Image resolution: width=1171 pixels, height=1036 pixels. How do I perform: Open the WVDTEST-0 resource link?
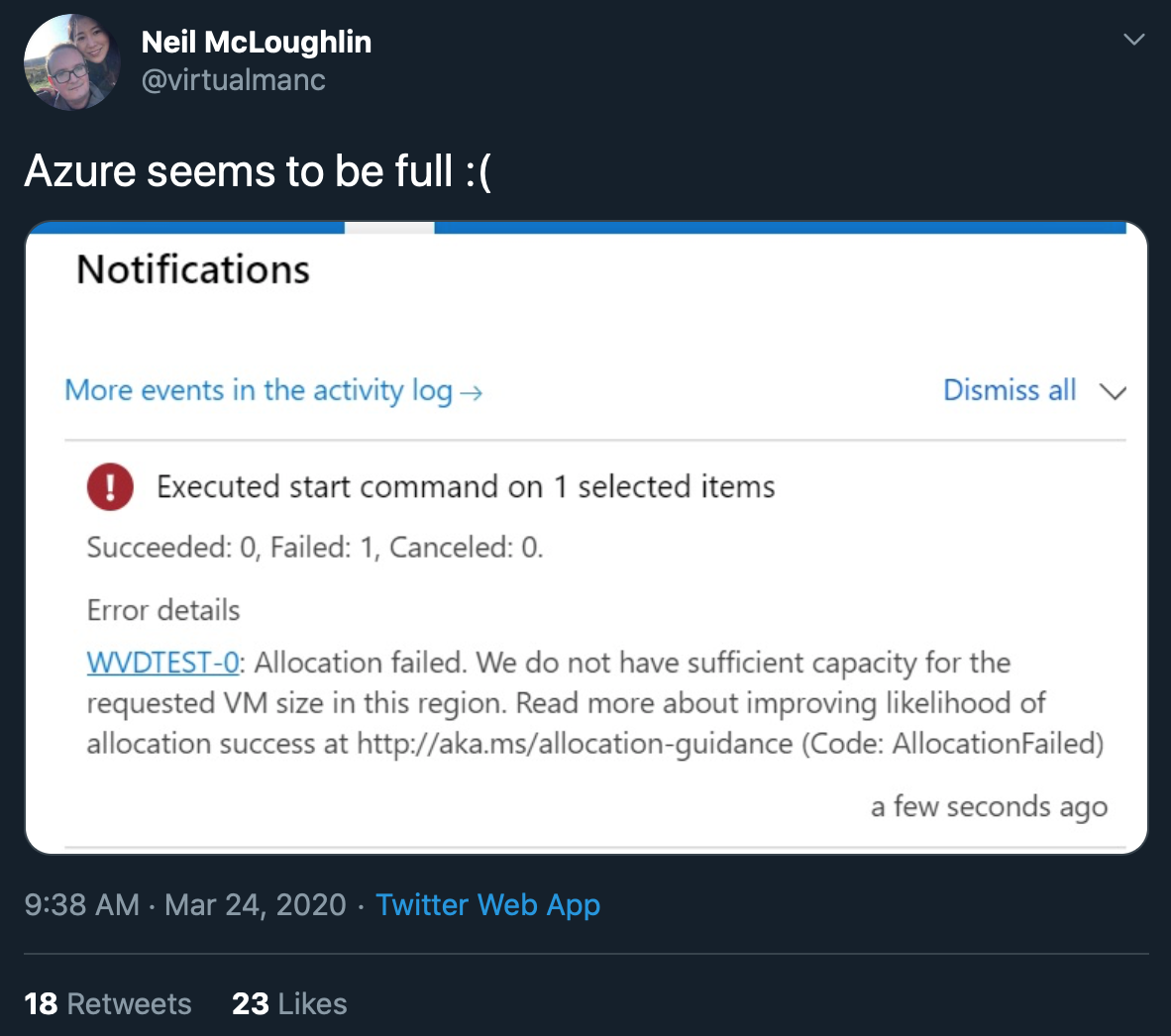(x=162, y=662)
